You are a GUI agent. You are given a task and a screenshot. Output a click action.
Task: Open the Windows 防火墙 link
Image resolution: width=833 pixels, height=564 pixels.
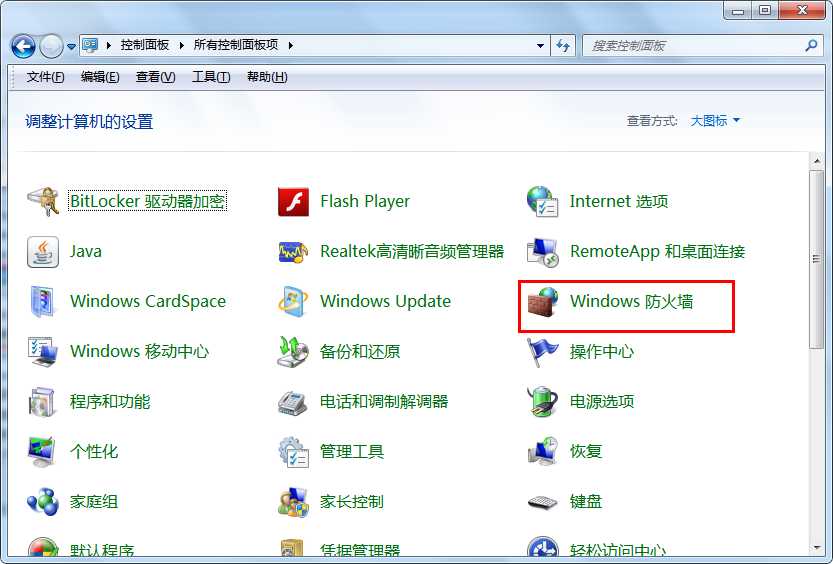[631, 301]
